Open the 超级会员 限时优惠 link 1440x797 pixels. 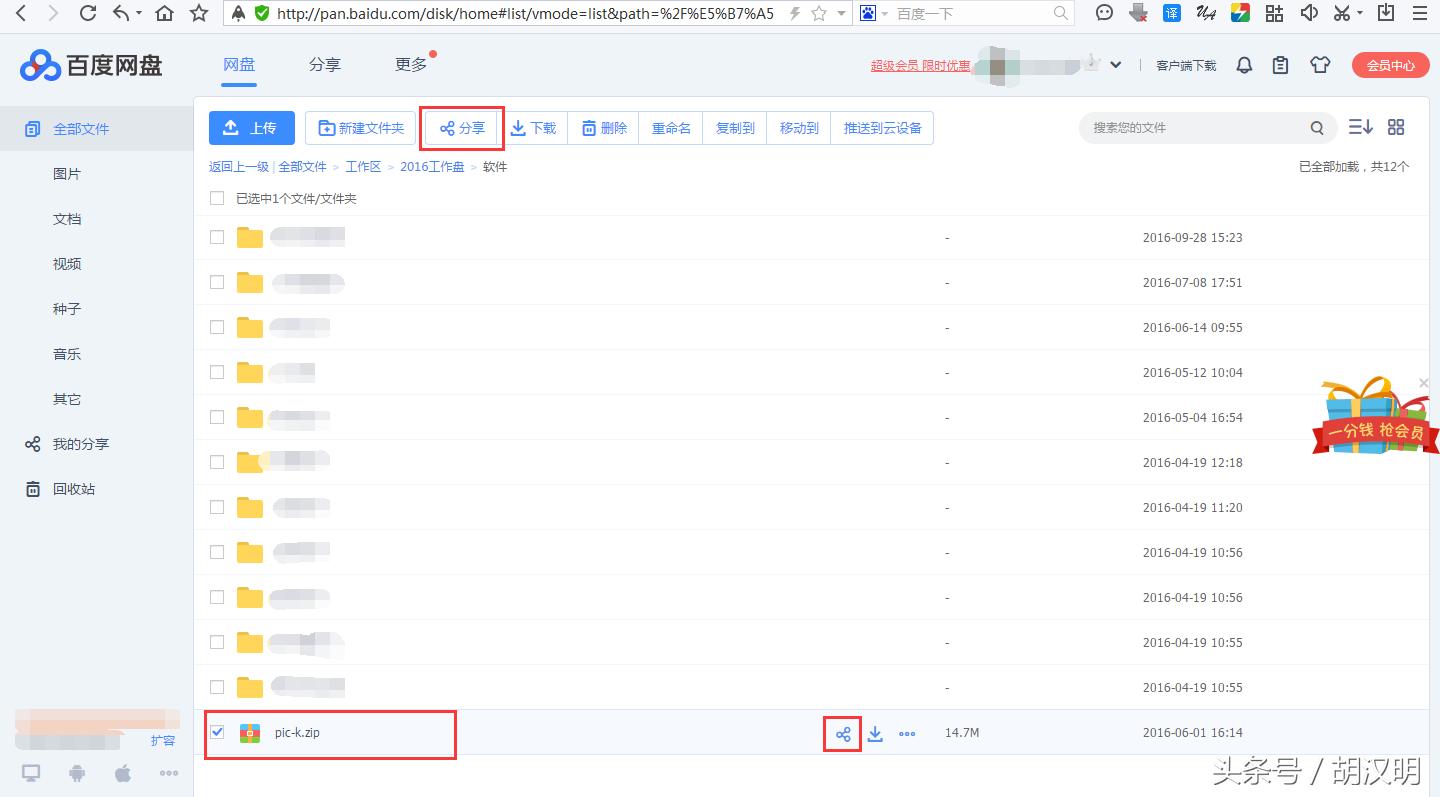pos(920,66)
